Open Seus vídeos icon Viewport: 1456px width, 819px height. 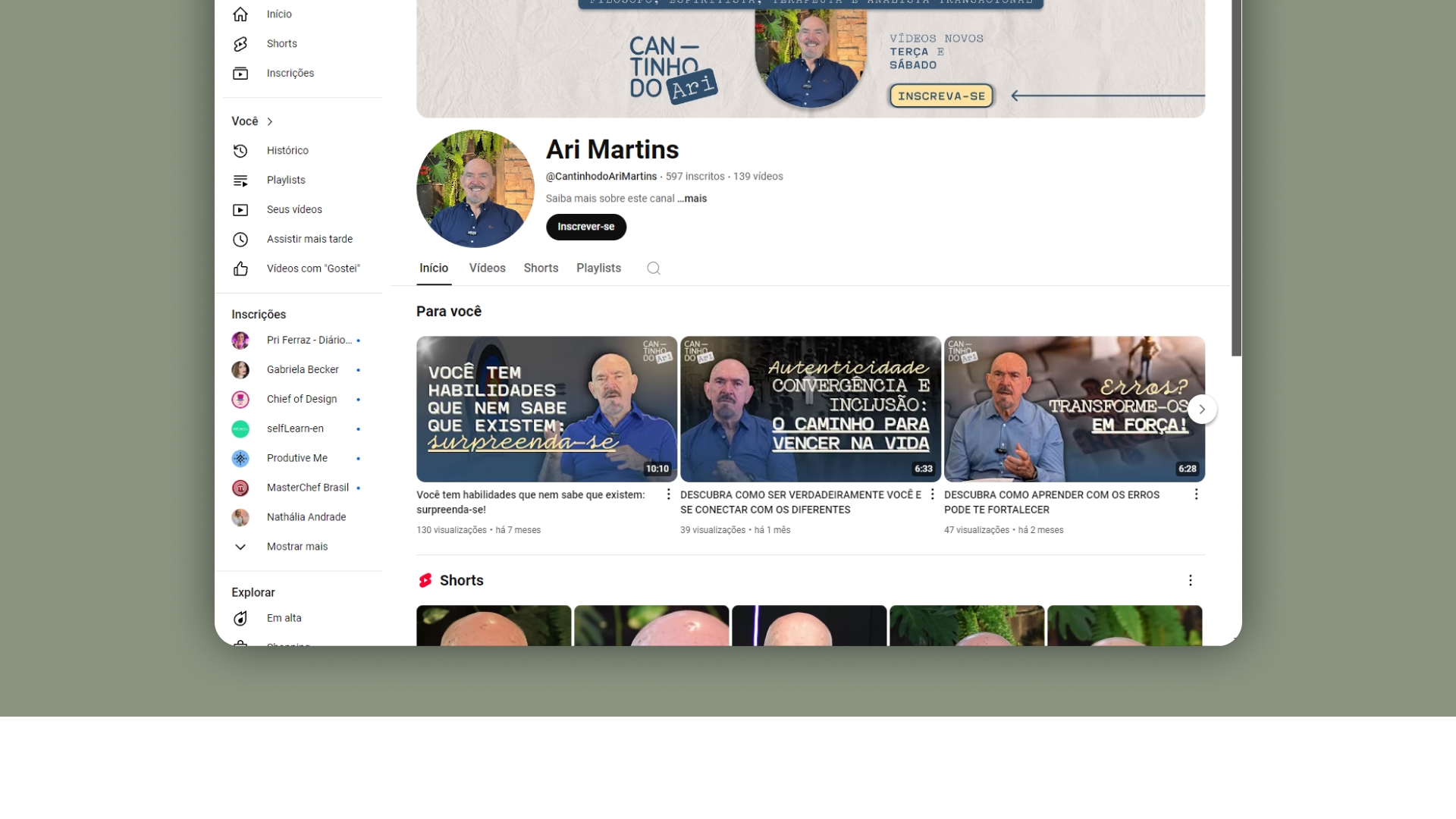tap(240, 210)
